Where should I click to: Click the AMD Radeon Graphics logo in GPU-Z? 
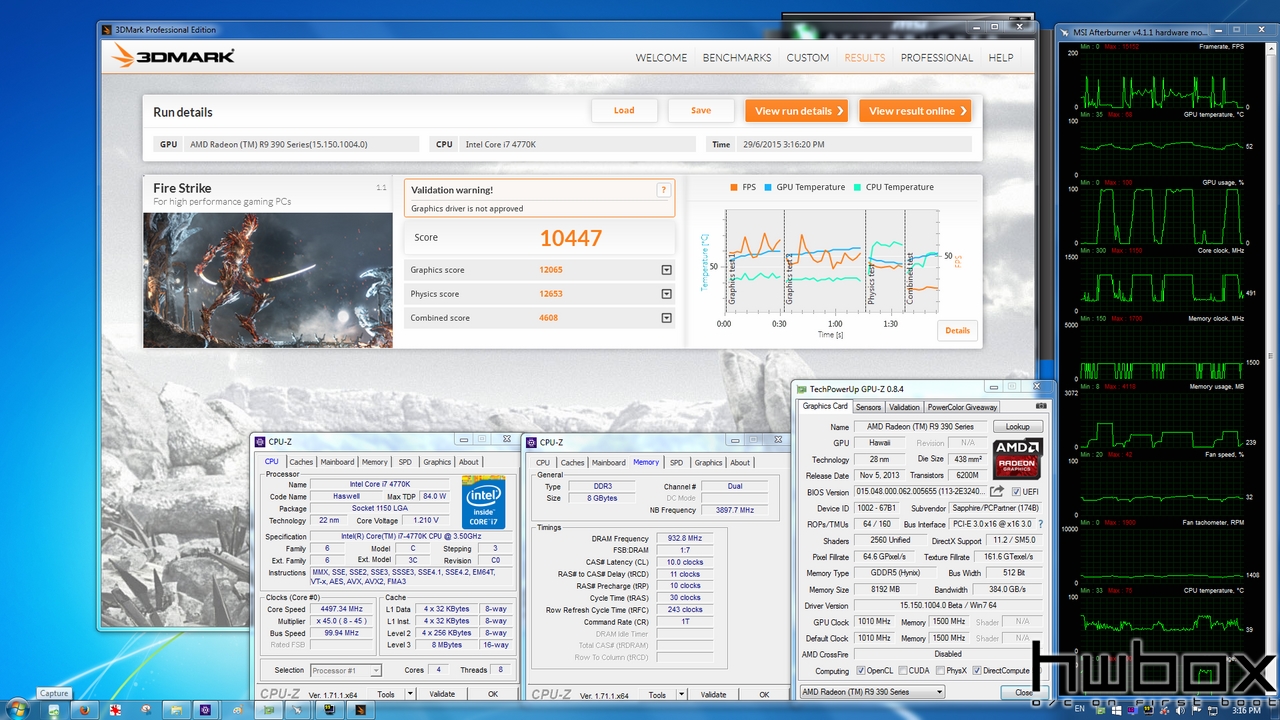tap(1017, 458)
